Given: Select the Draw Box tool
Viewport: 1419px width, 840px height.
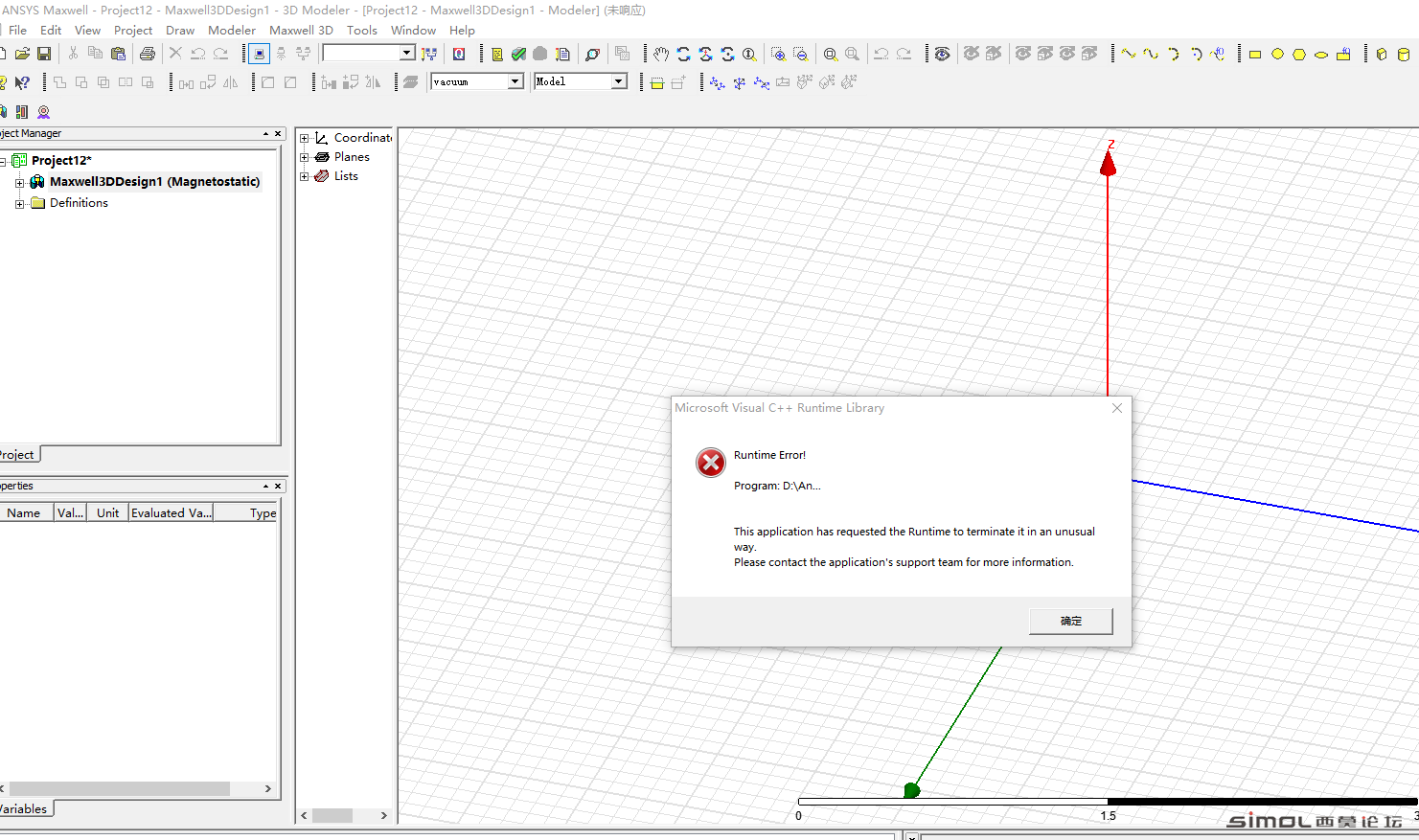Looking at the screenshot, I should pos(1382,54).
